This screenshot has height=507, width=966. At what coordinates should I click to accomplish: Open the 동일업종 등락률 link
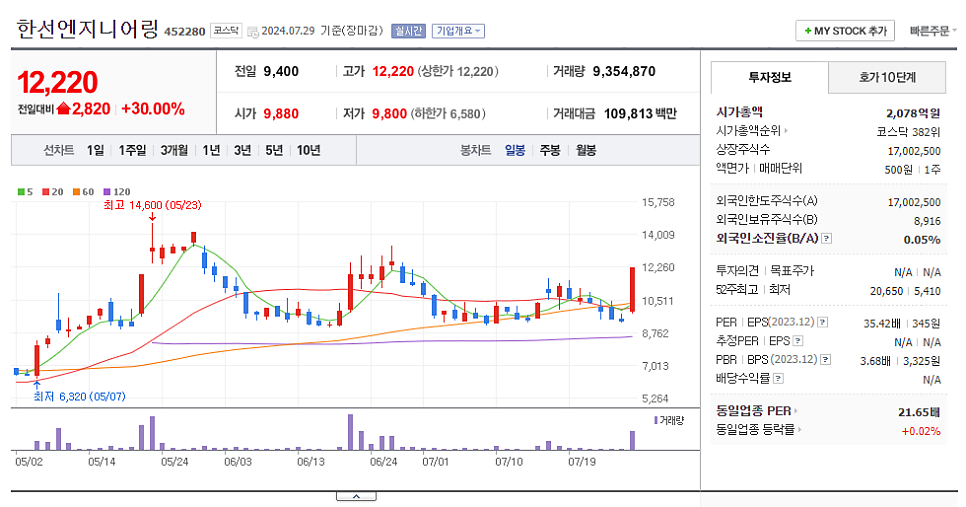click(758, 429)
